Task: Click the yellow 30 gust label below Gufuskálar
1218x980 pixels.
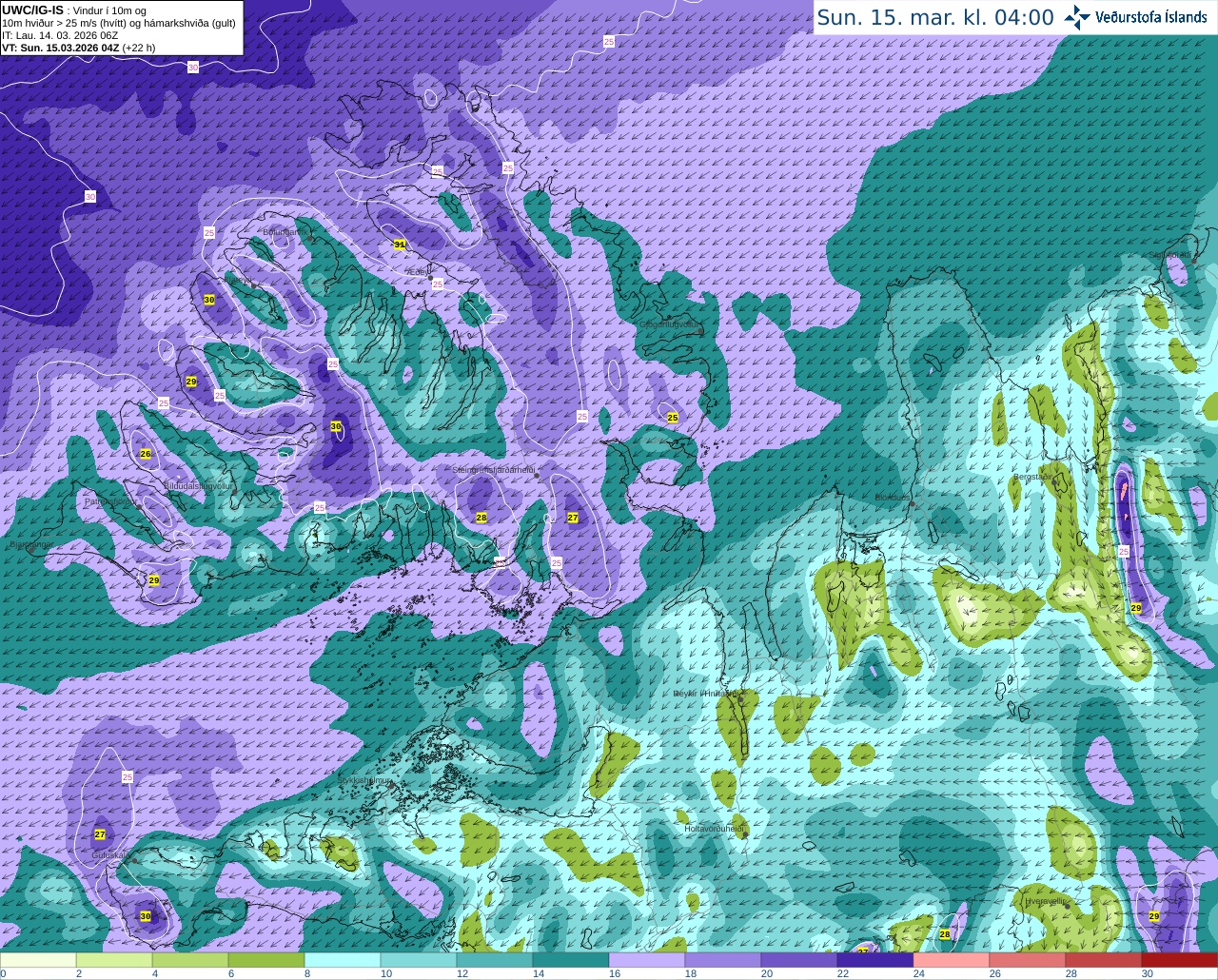Action: (x=146, y=916)
